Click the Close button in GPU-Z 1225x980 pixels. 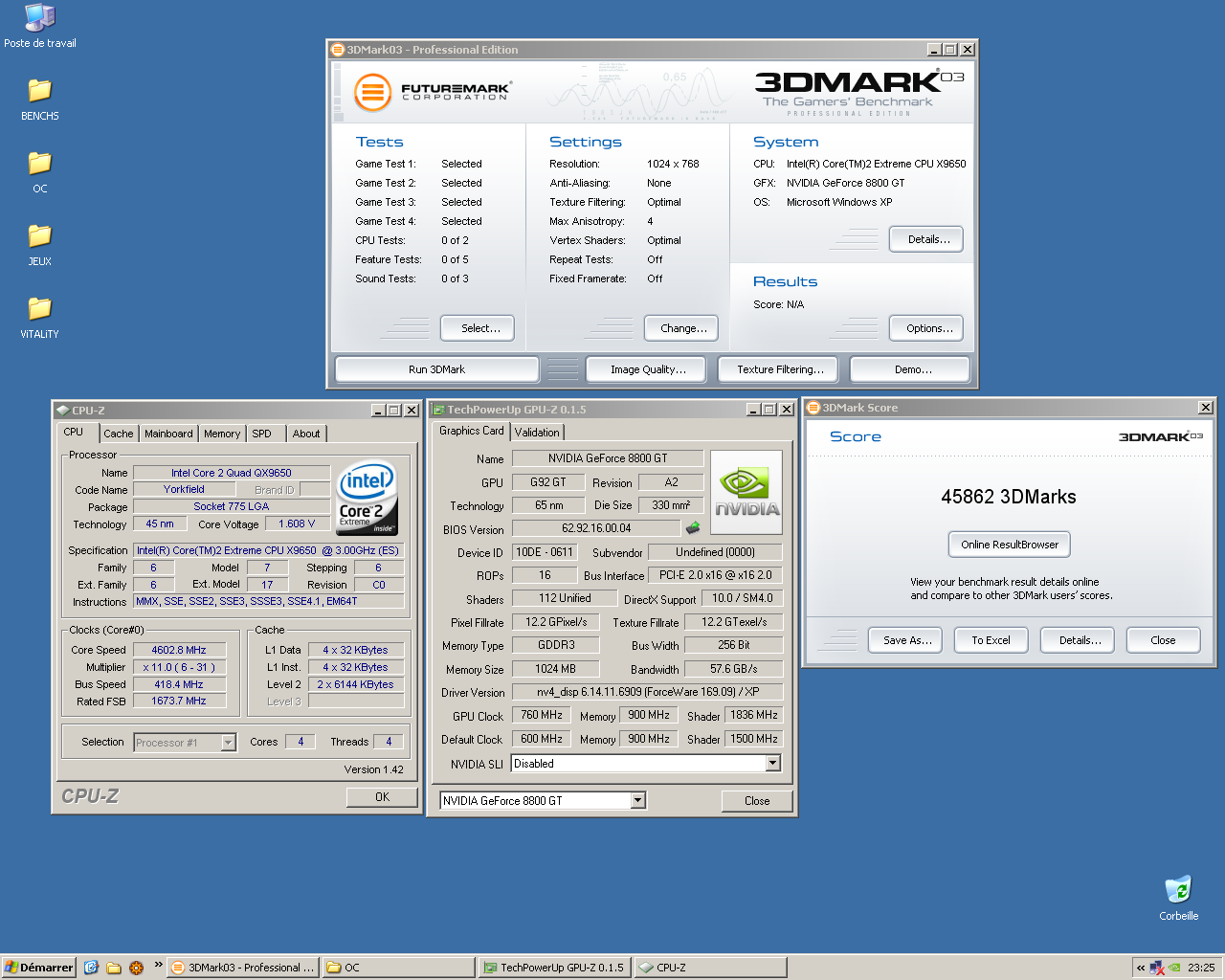coord(757,801)
